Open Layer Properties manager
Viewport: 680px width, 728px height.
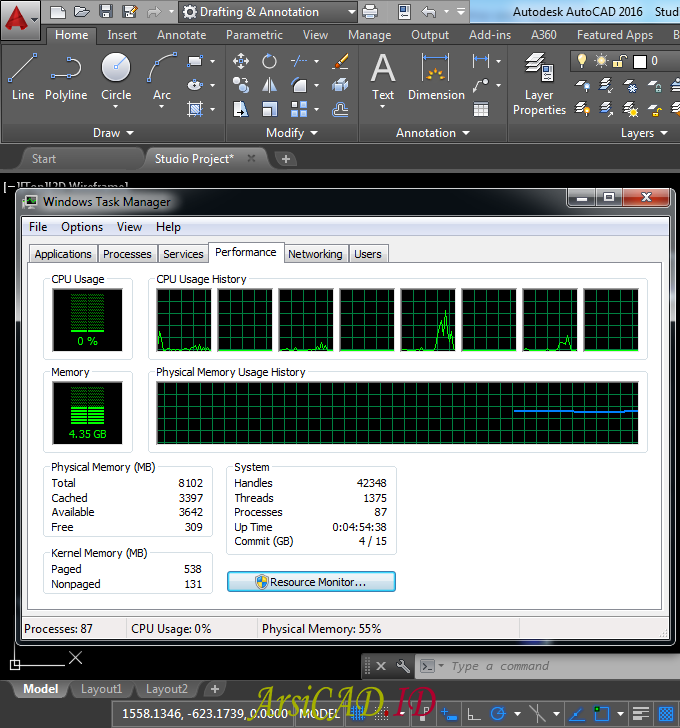[539, 84]
